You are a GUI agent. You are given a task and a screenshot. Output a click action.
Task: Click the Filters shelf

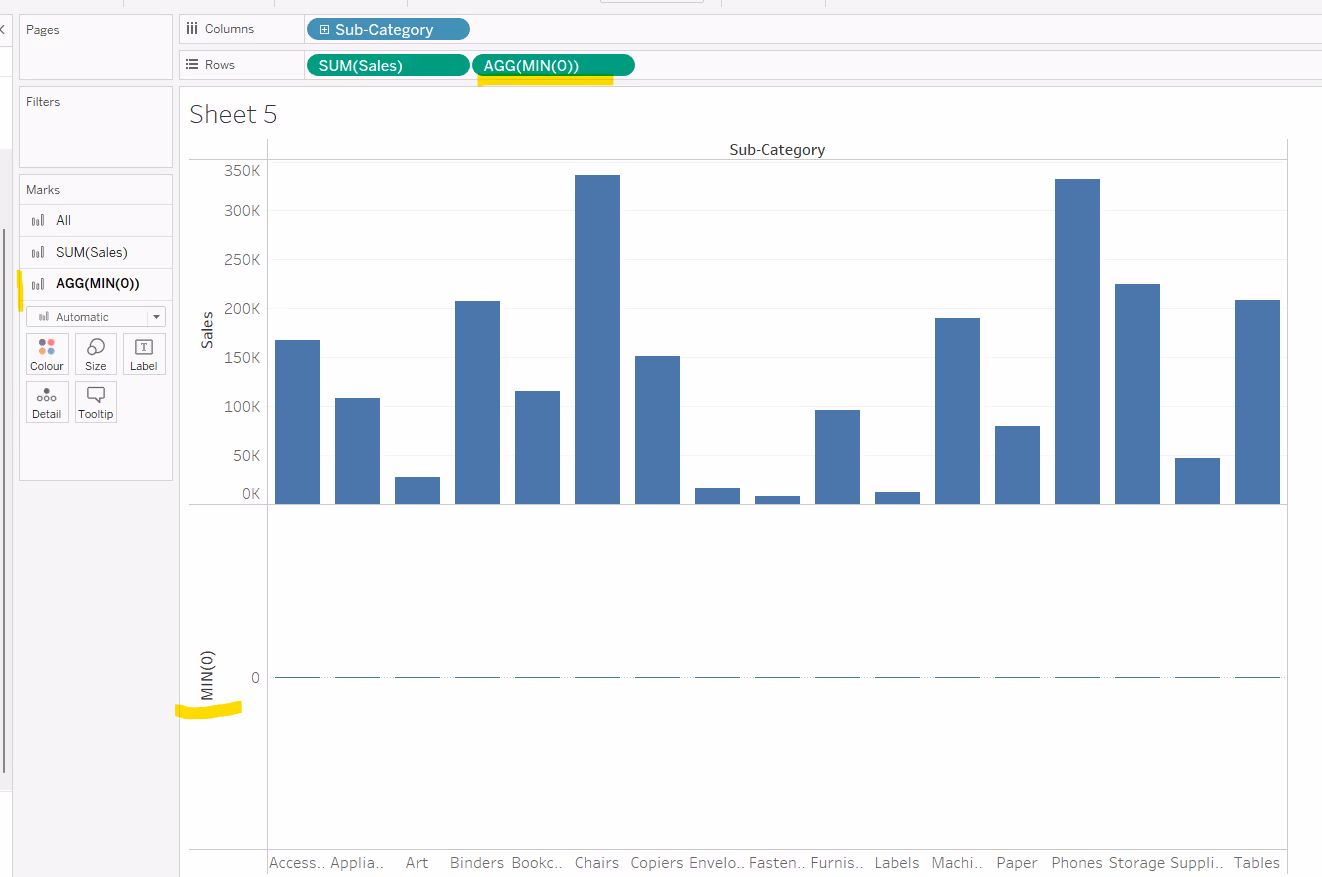point(96,127)
